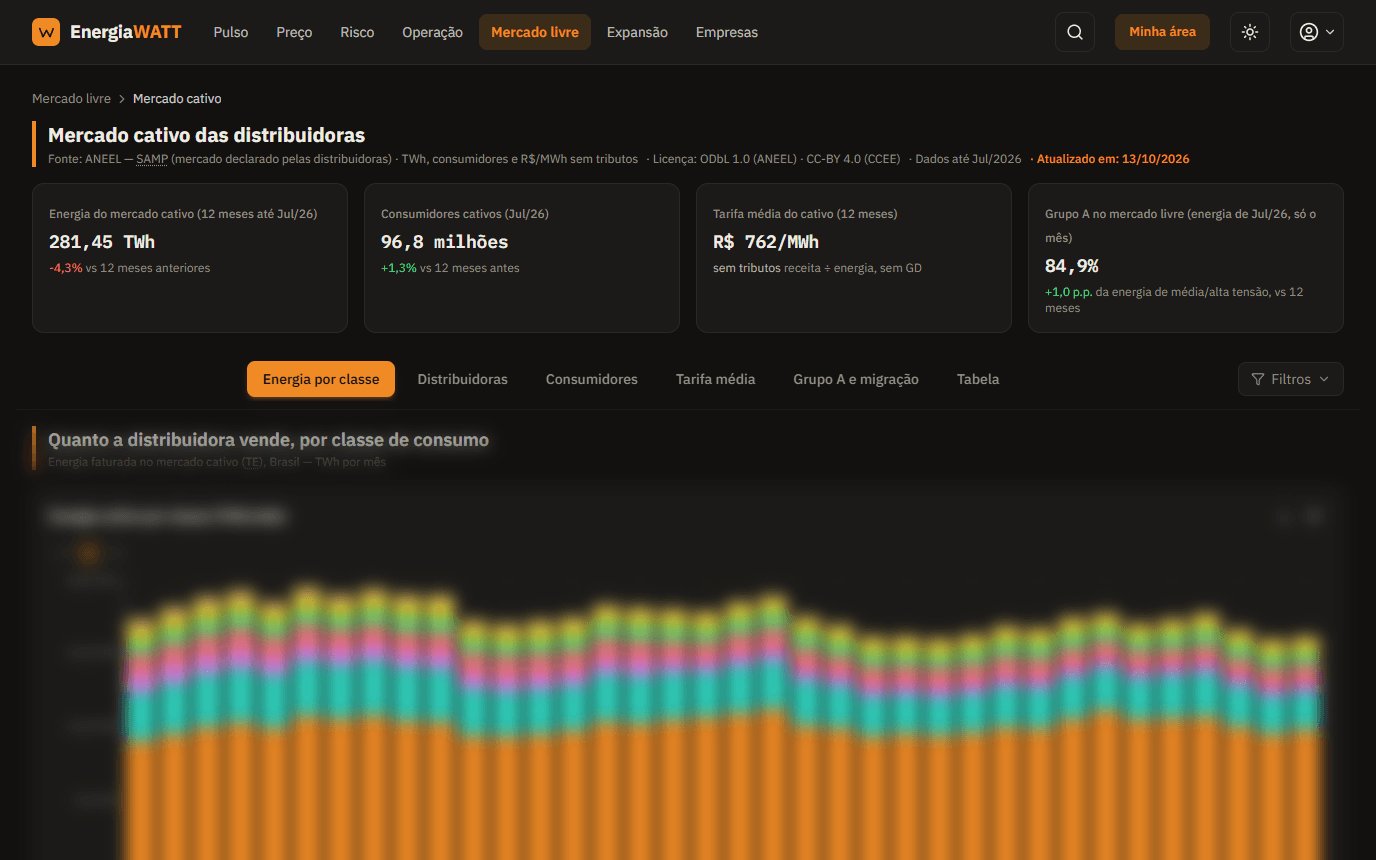The image size is (1376, 860).
Task: Click the Atualizado em: 13/10/2026 label
Action: (1113, 159)
